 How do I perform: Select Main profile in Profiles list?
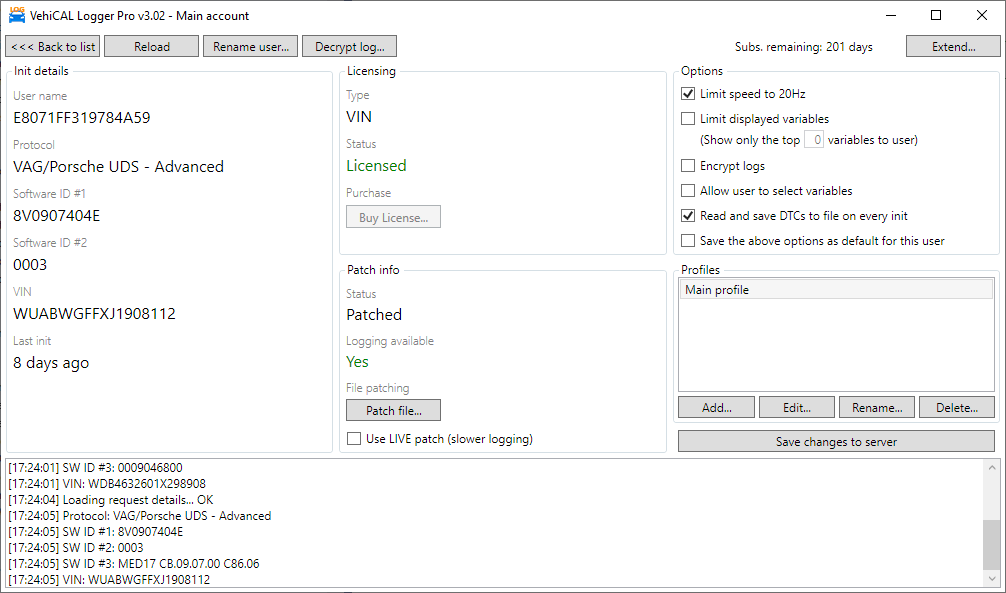click(836, 290)
